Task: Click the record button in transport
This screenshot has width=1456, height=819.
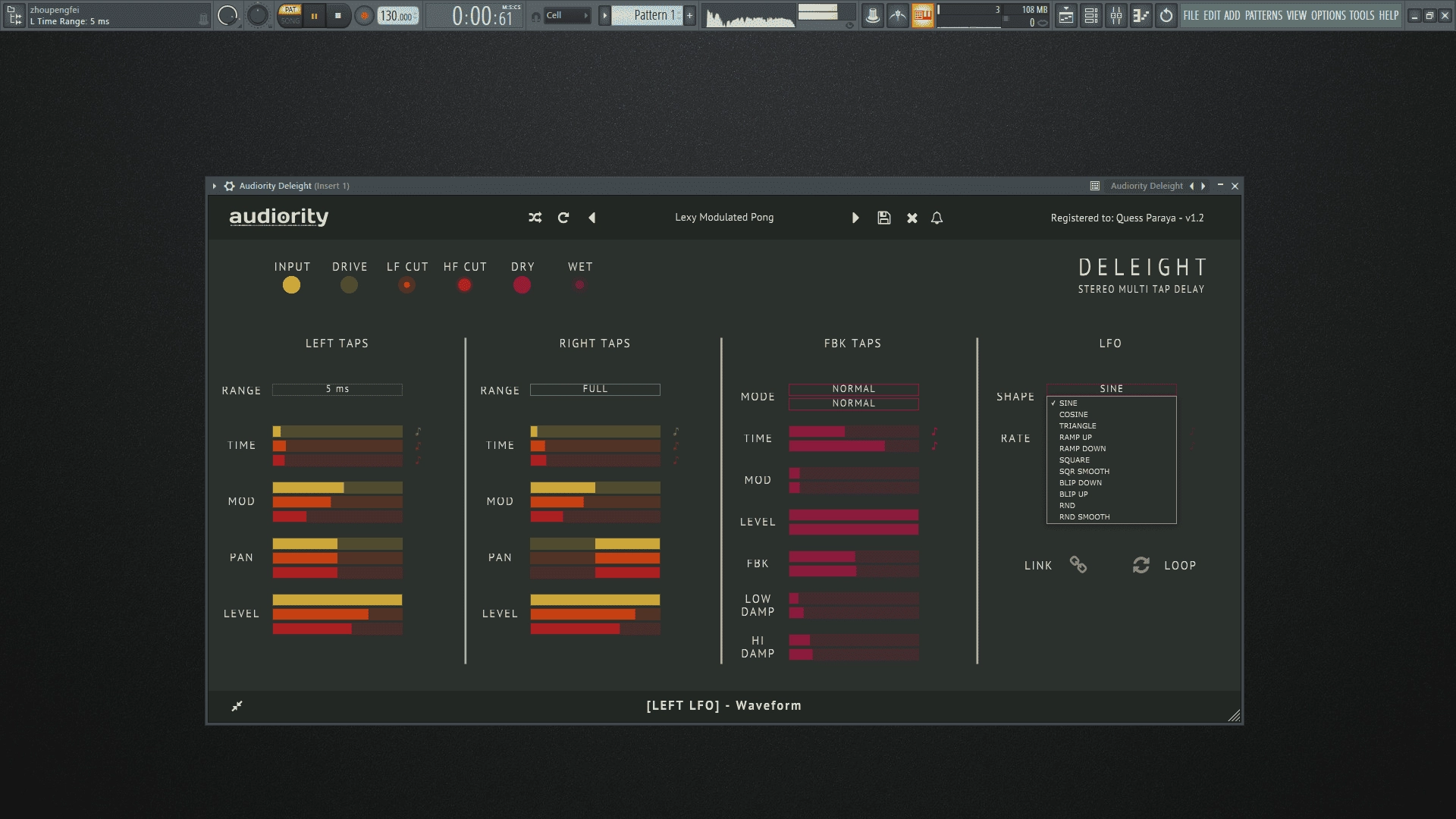Action: pos(365,15)
